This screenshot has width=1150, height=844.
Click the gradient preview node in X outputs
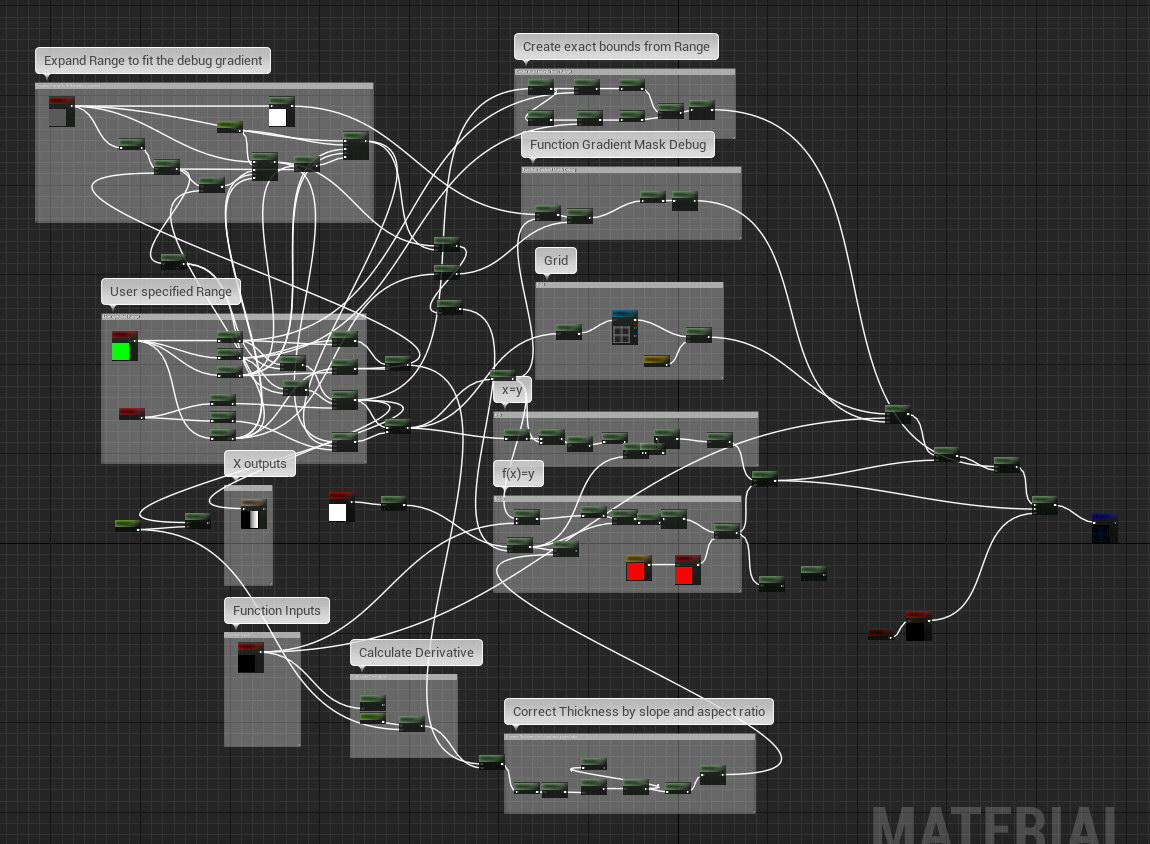pyautogui.click(x=254, y=514)
